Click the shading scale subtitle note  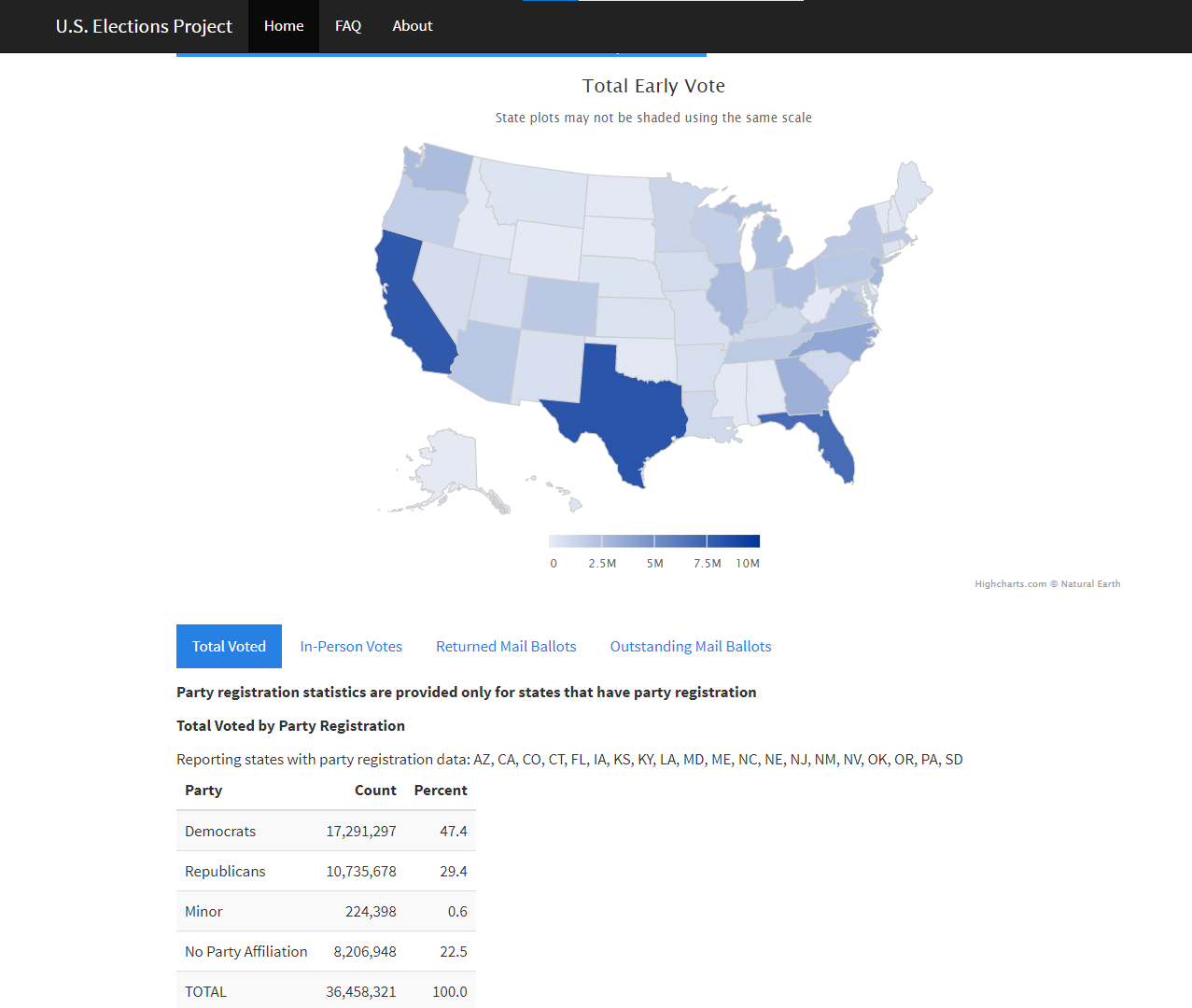[653, 118]
